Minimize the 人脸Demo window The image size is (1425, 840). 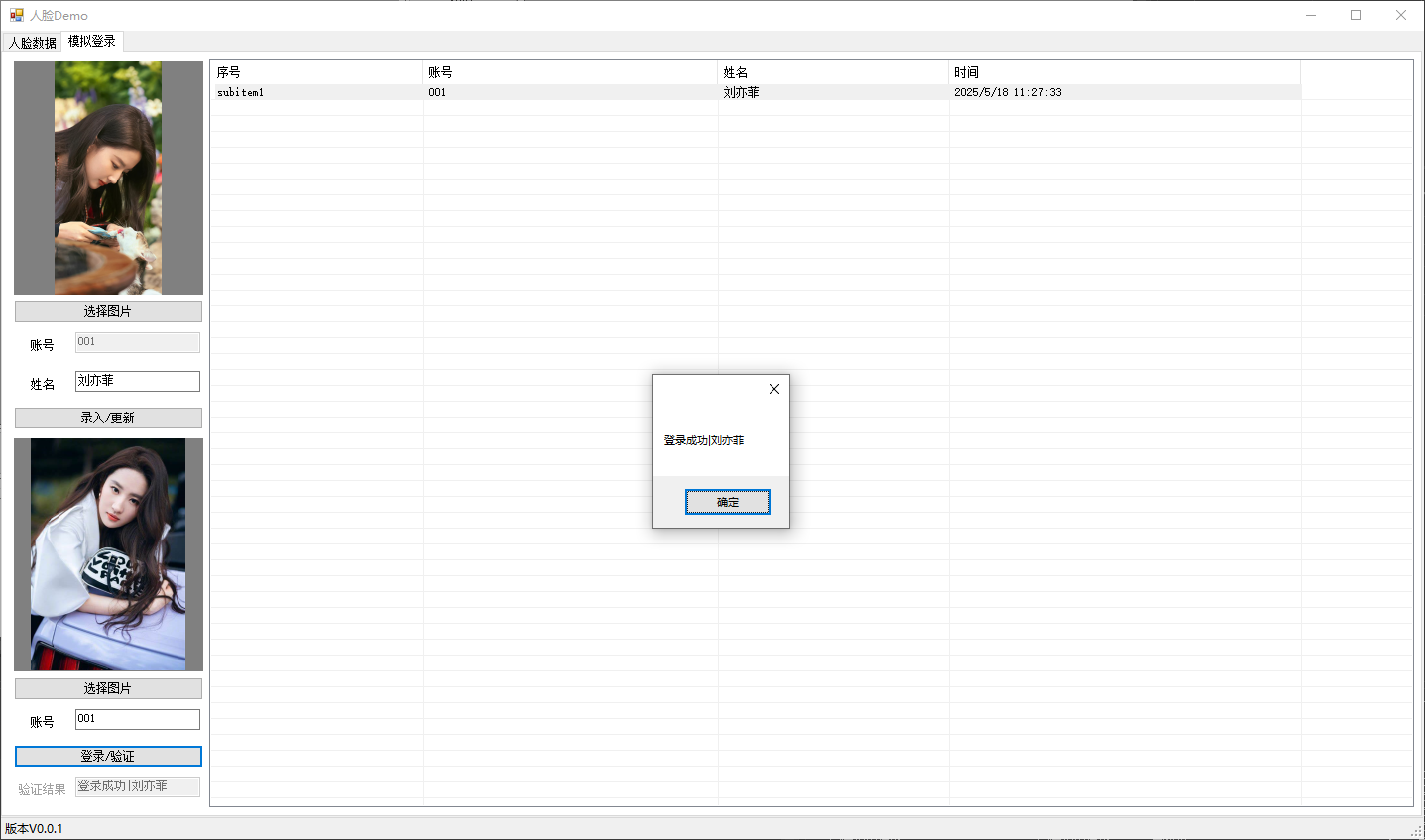(x=1311, y=15)
